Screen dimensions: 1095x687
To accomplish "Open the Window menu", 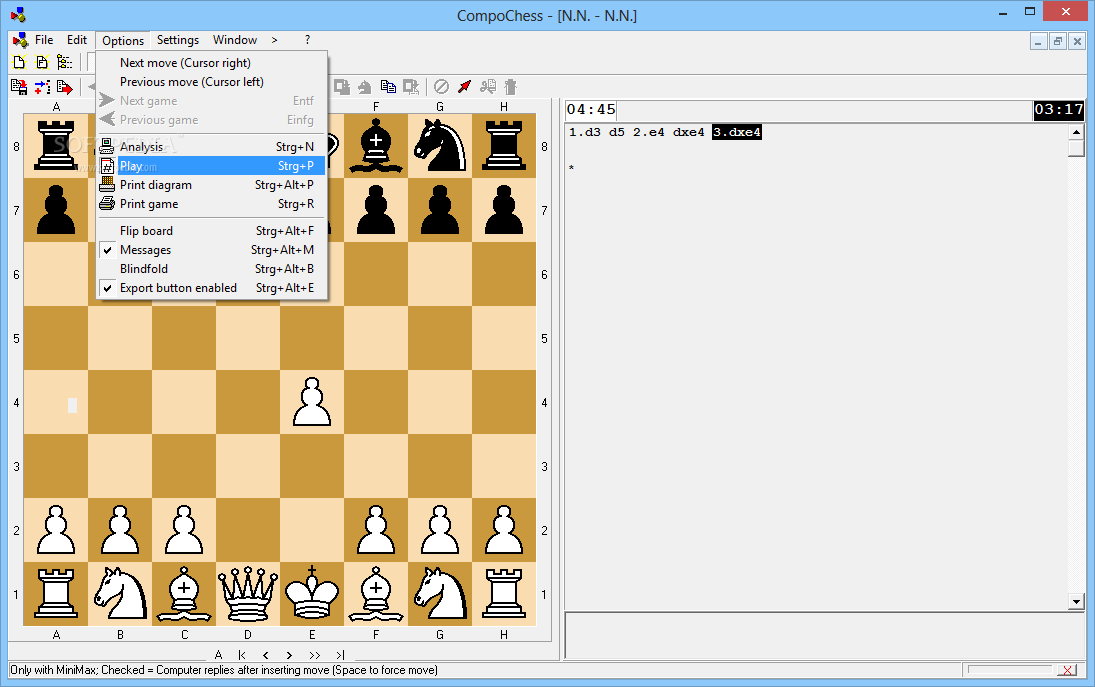I will (x=235, y=40).
